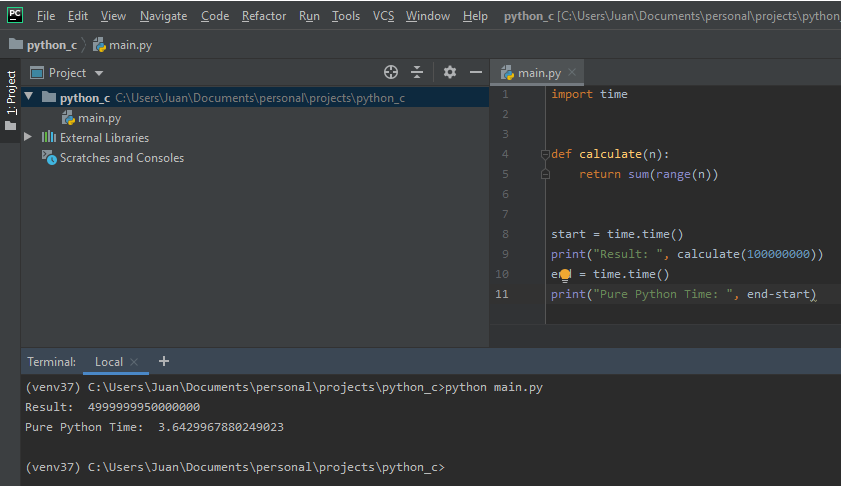The height and width of the screenshot is (486, 841).
Task: Click Result 4999999950000000 terminal output
Action: pos(113,407)
